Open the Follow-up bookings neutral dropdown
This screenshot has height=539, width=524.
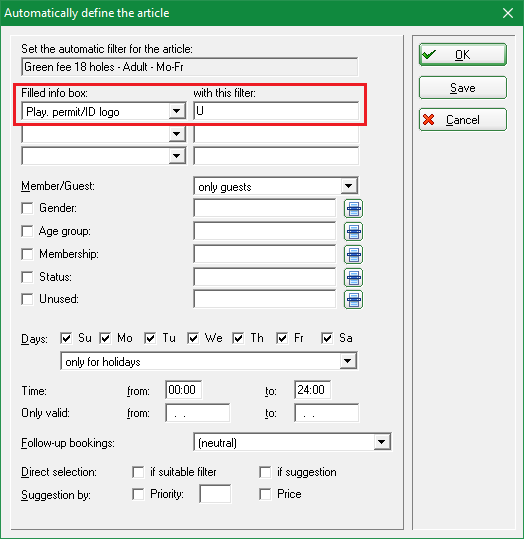point(382,442)
